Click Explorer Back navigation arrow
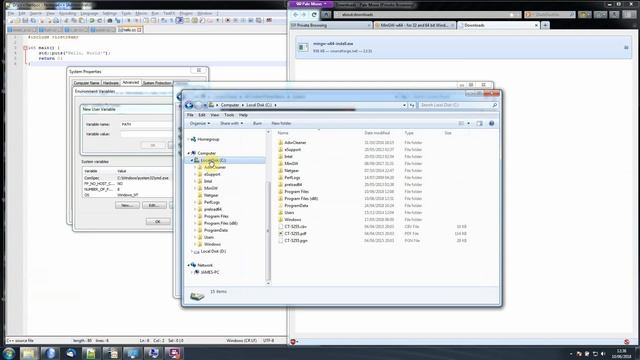640x360 pixels. [x=189, y=105]
